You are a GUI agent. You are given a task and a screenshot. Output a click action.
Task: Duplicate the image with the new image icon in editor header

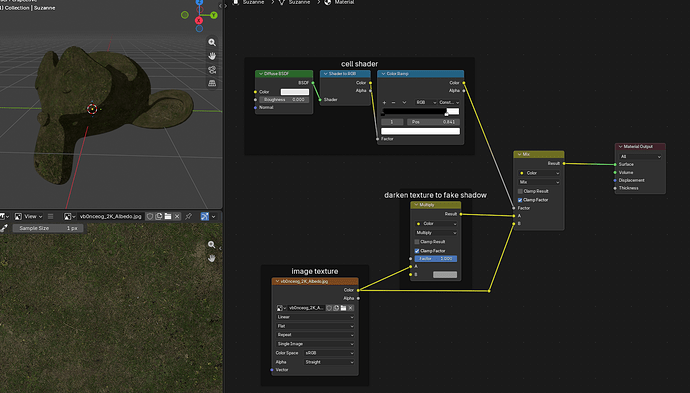coord(159,216)
